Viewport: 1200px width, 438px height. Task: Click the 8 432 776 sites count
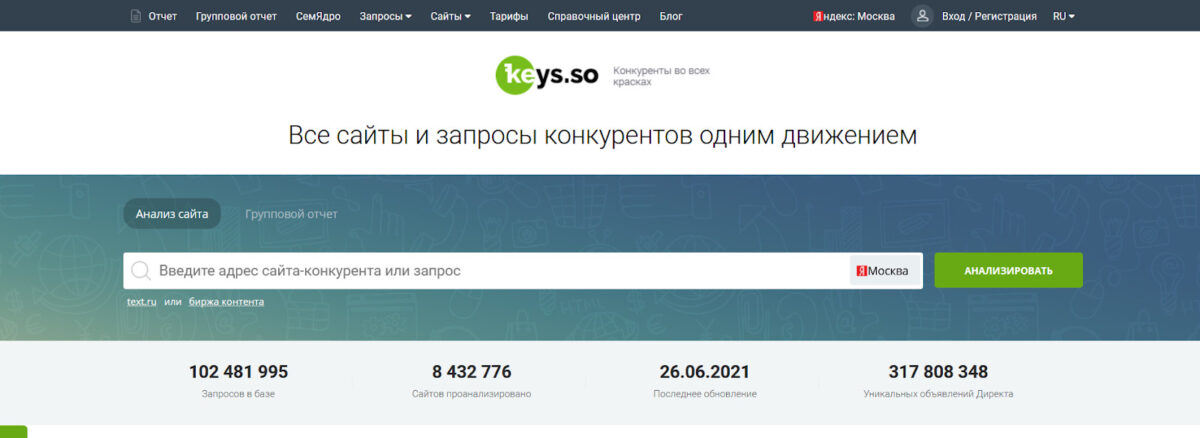click(472, 372)
